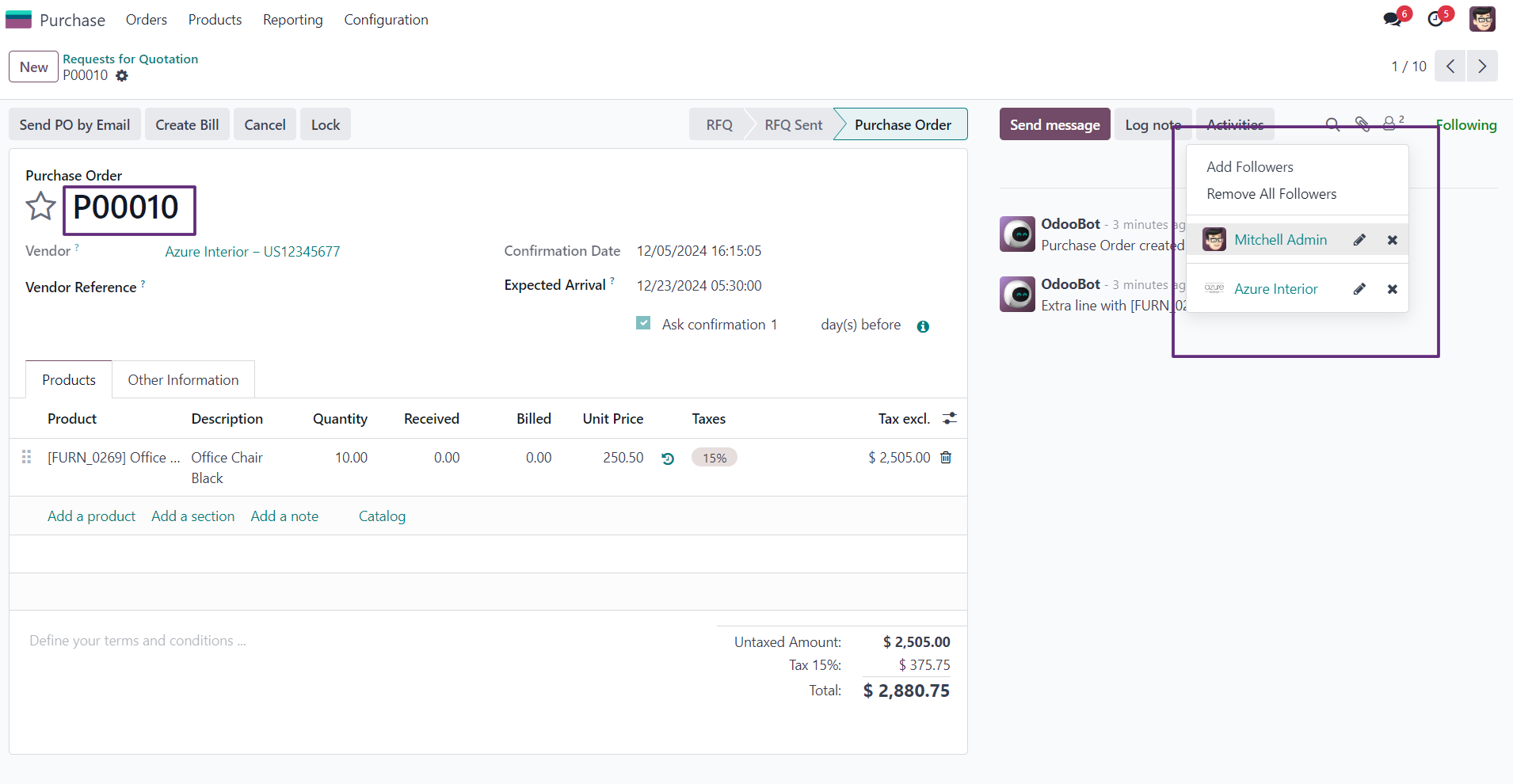Click the 15% tax tag
Image resolution: width=1513 pixels, height=784 pixels.
coord(714,458)
